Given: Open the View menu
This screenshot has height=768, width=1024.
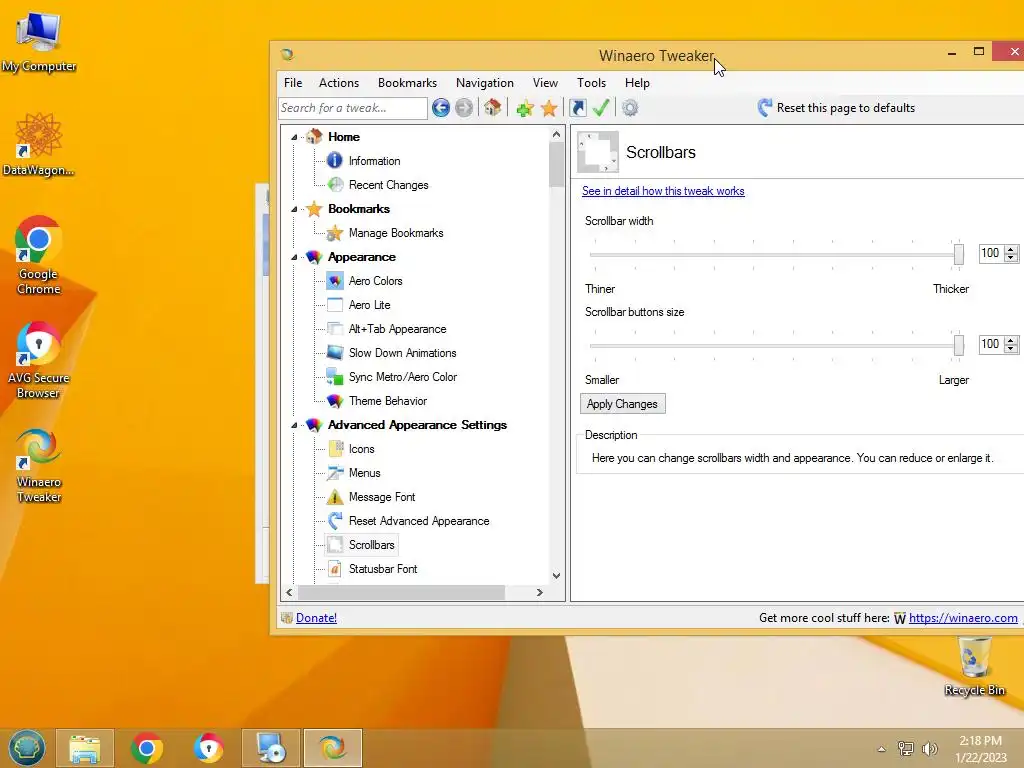Looking at the screenshot, I should point(545,83).
